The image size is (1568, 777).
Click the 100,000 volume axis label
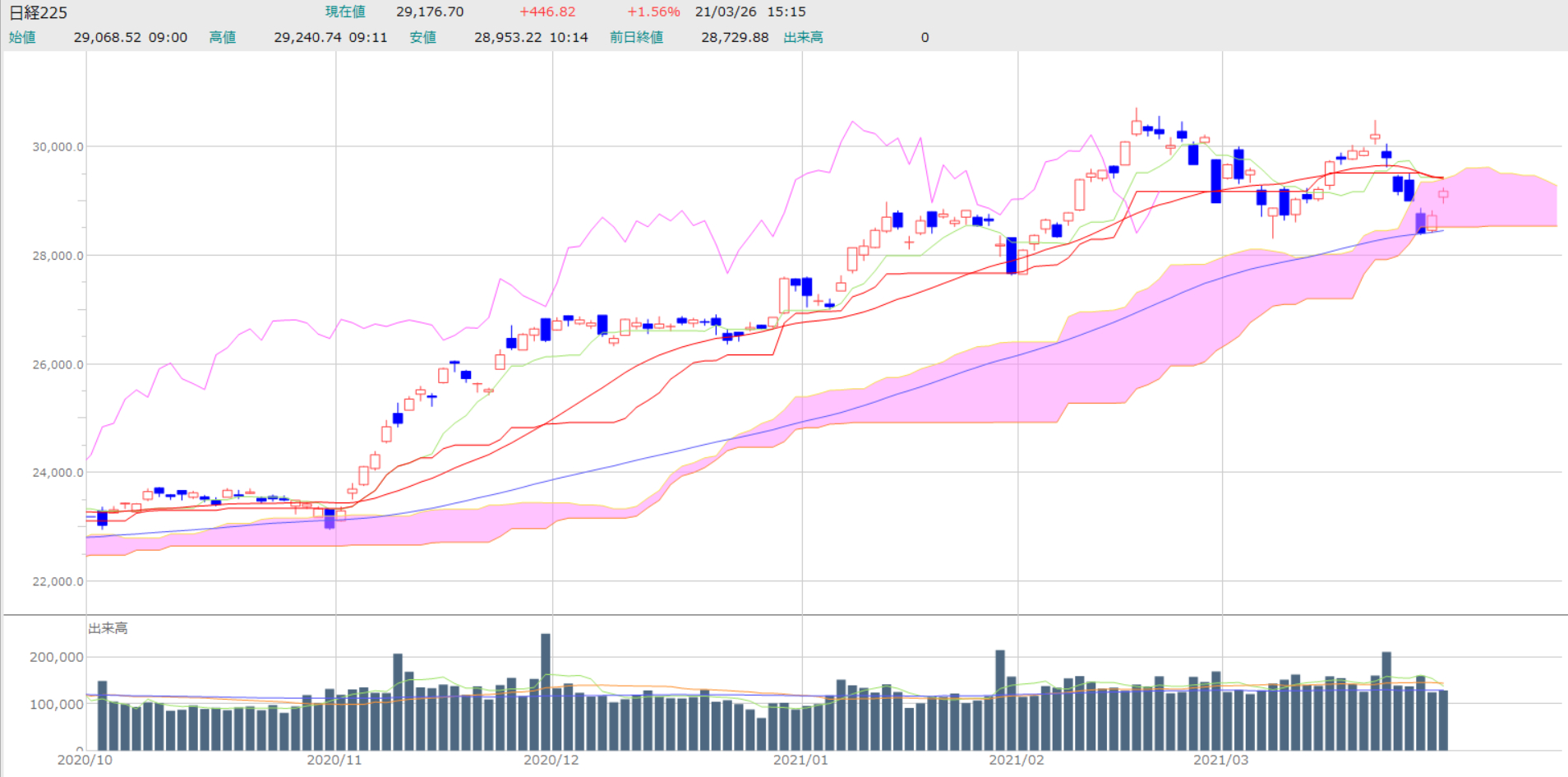click(57, 704)
